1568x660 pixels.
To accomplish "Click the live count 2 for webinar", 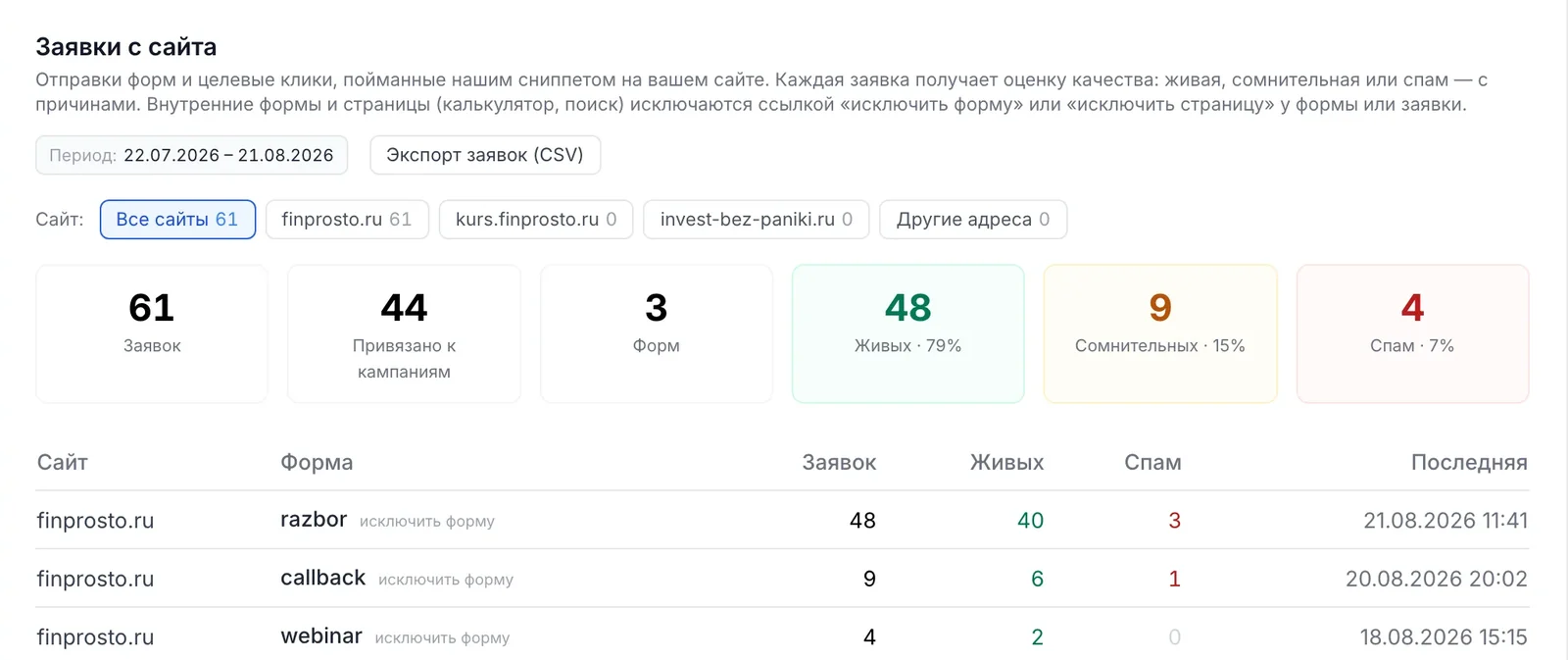I will coord(1037,637).
